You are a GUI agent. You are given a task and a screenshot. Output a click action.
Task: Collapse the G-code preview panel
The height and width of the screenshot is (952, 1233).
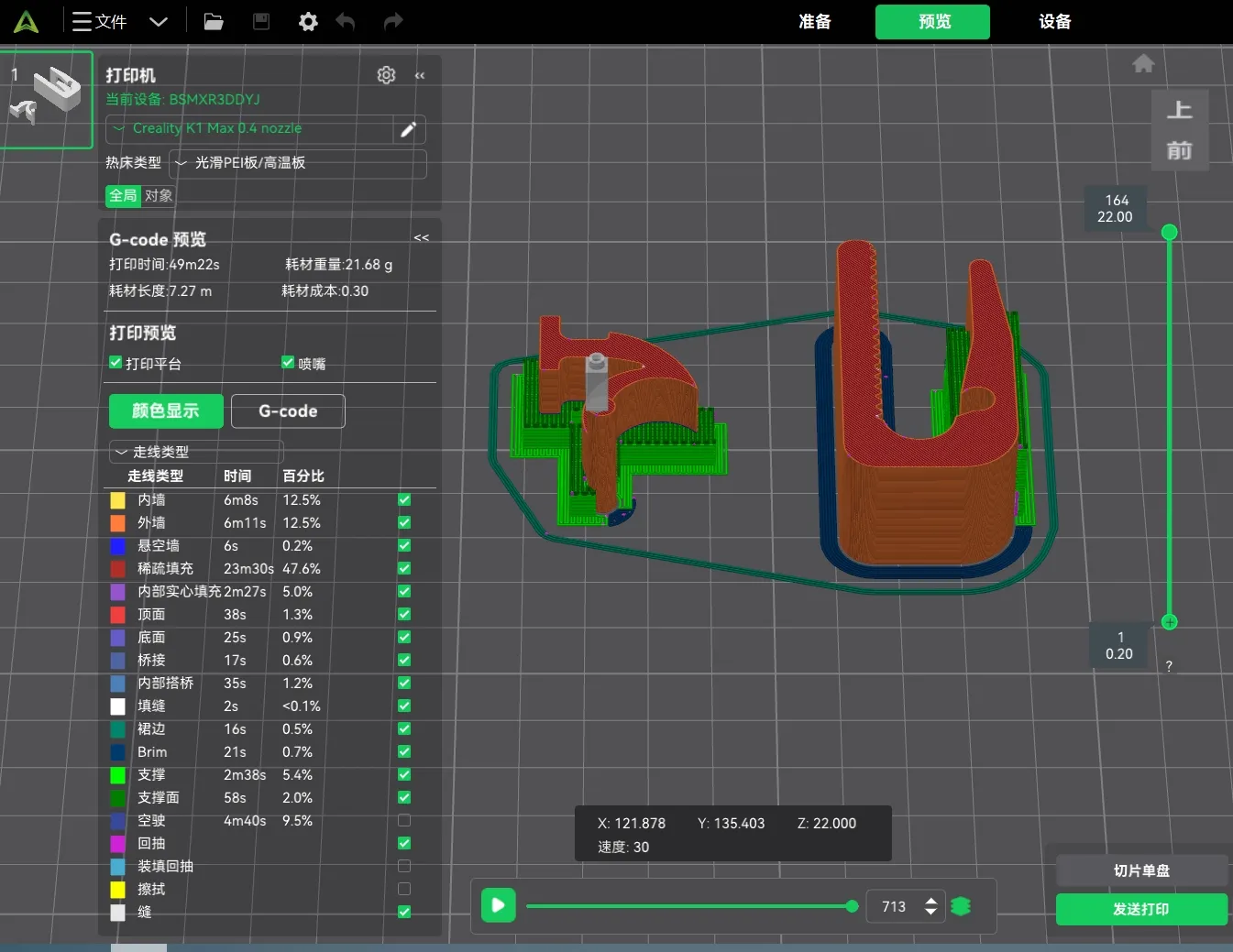422,238
